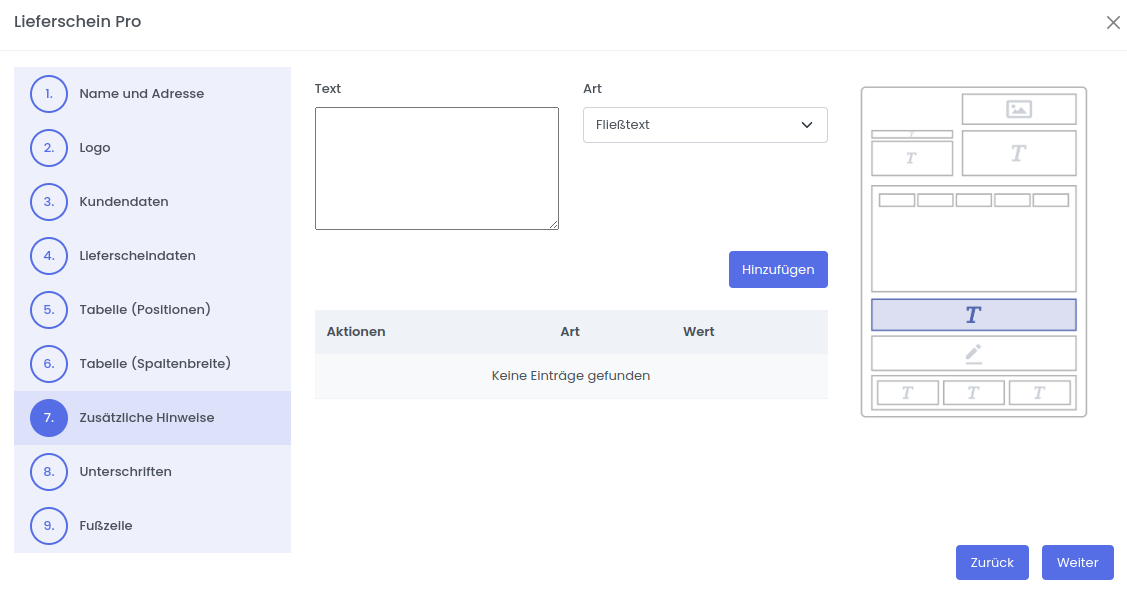Select the highlighted text block in the layout preview
1127x597 pixels.
coord(973,315)
